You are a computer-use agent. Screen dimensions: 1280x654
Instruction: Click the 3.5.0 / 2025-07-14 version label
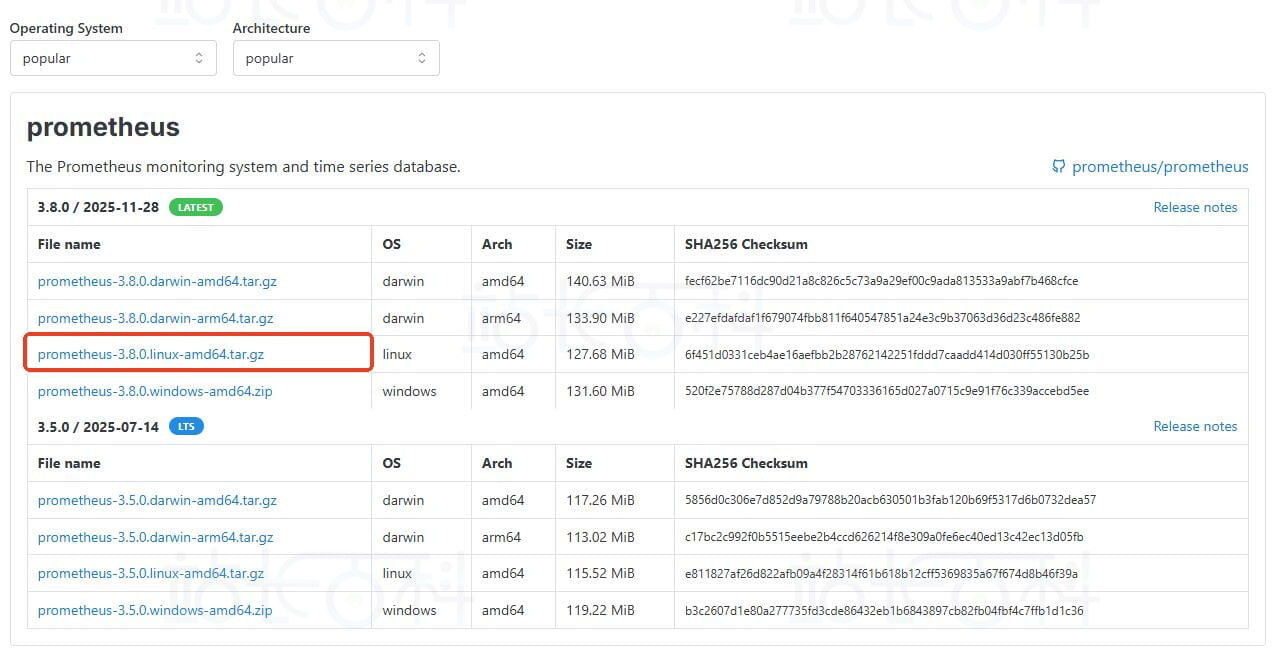pos(98,426)
